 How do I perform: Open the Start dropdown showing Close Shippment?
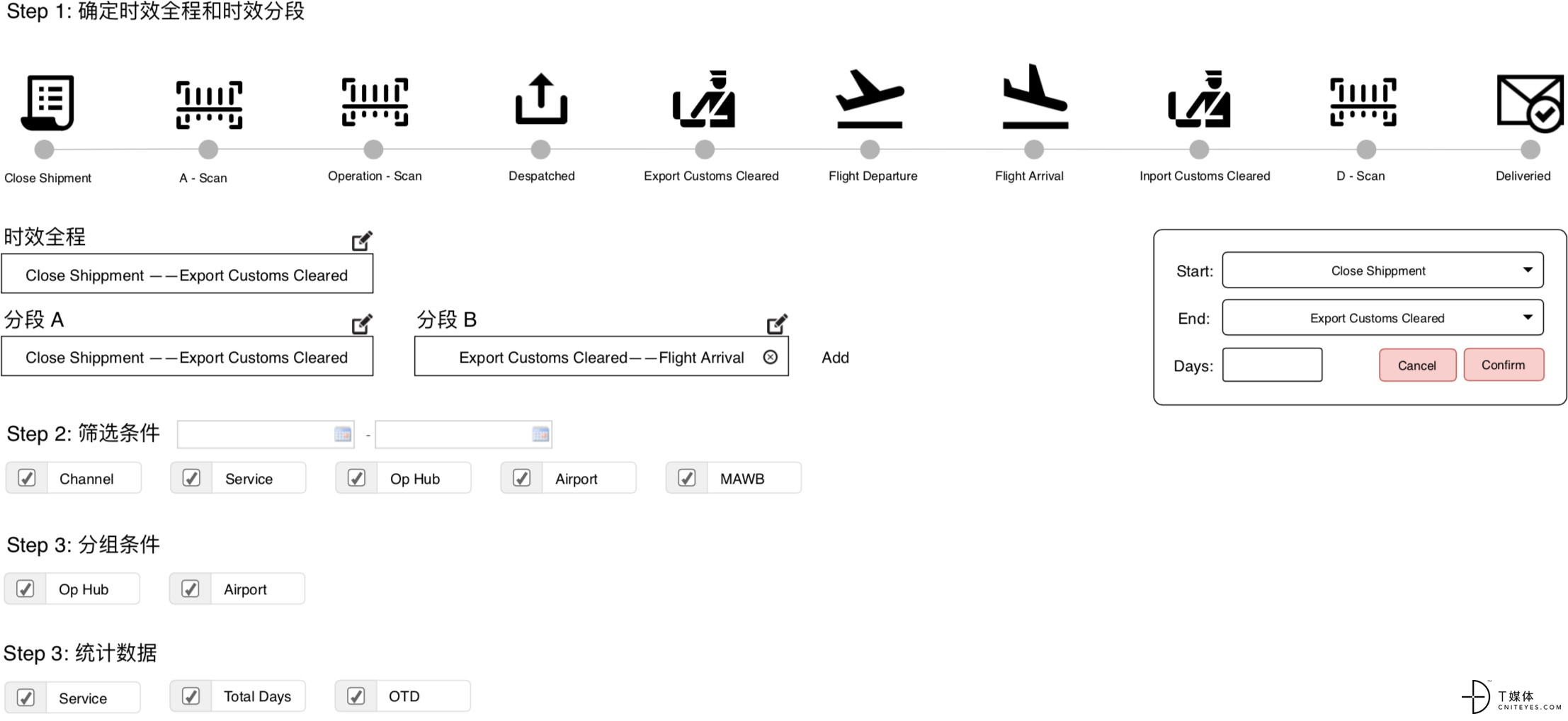tap(1382, 270)
